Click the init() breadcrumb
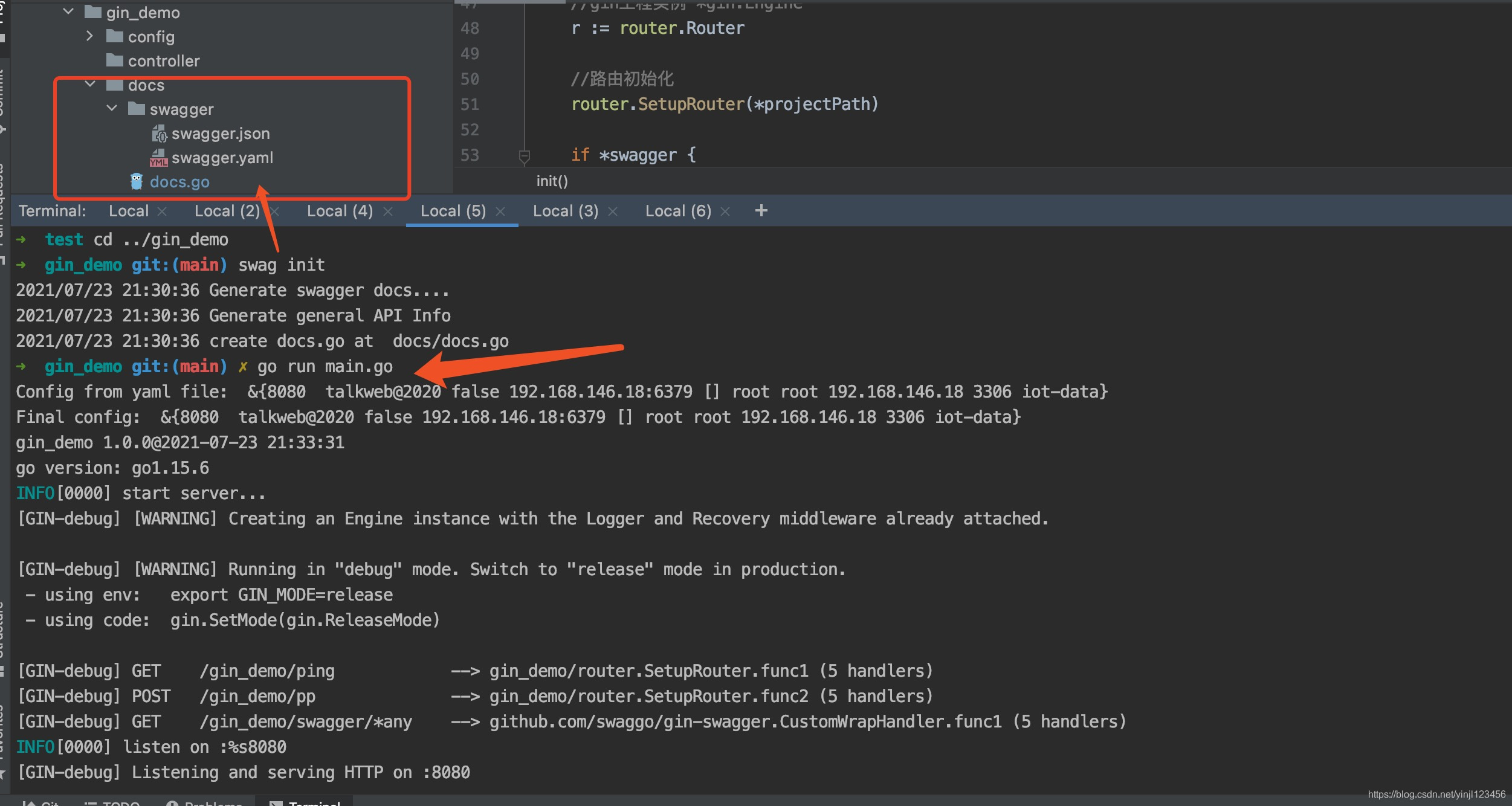Viewport: 1512px width, 806px height. (x=552, y=181)
